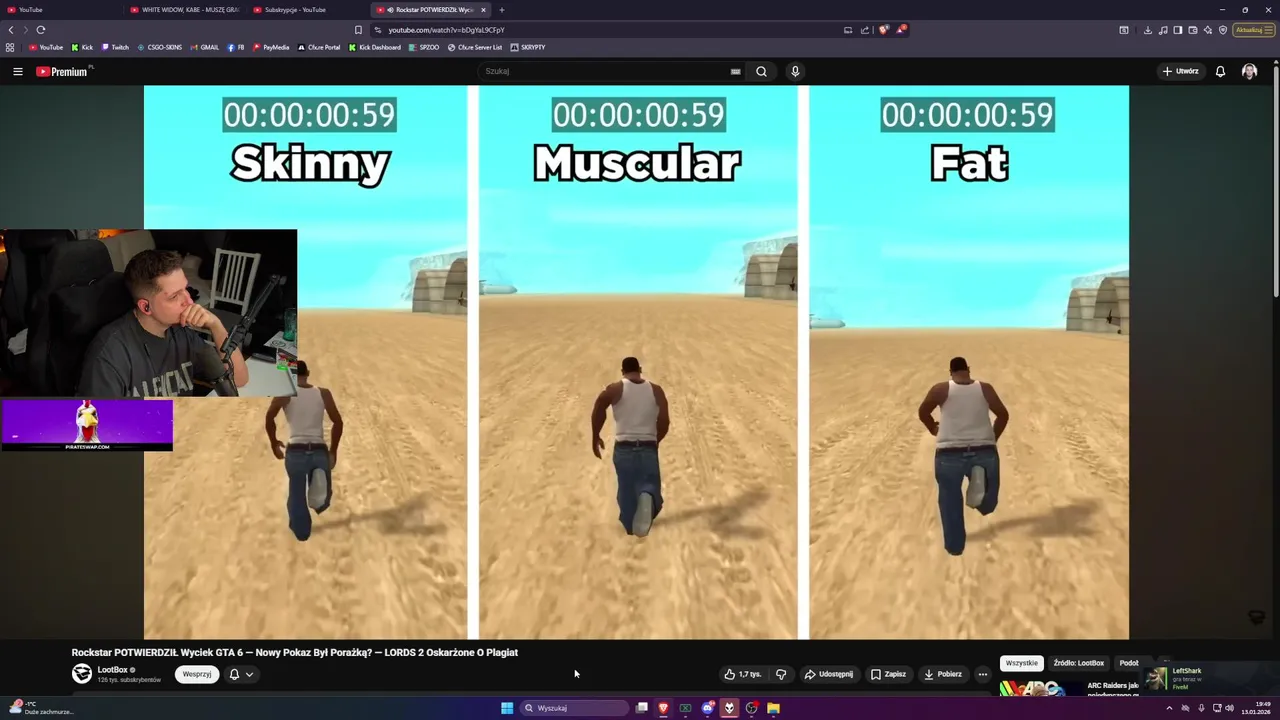Open the music note playlist icon
The image size is (1280, 720).
point(1162,30)
